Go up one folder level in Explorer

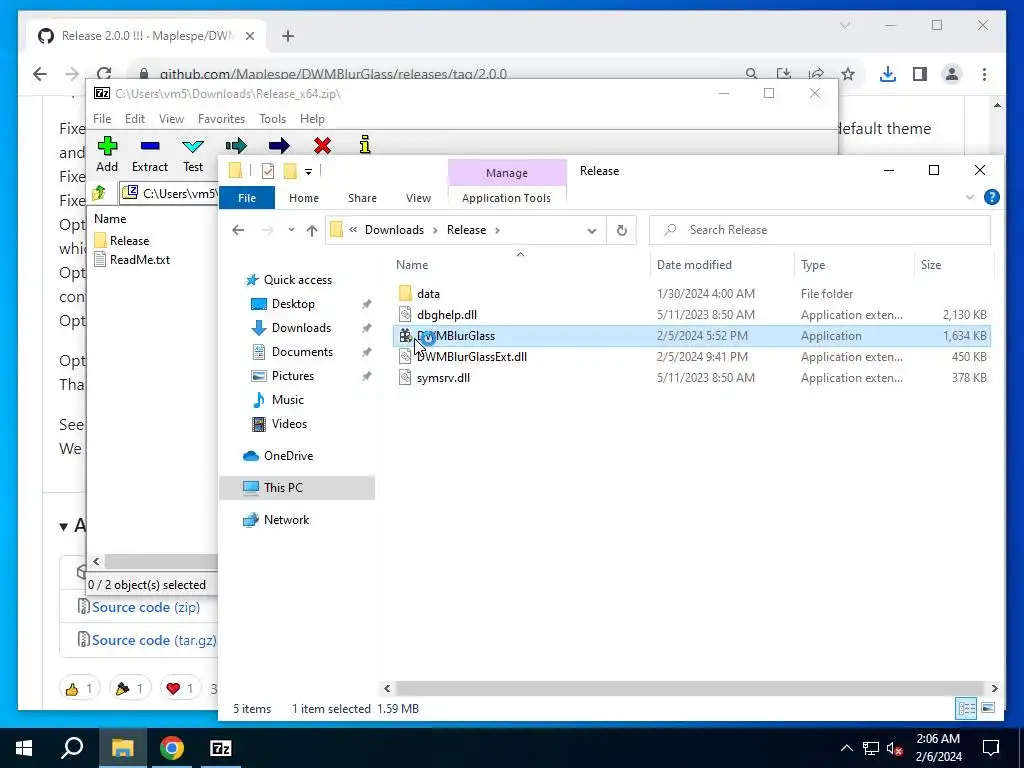(x=312, y=230)
